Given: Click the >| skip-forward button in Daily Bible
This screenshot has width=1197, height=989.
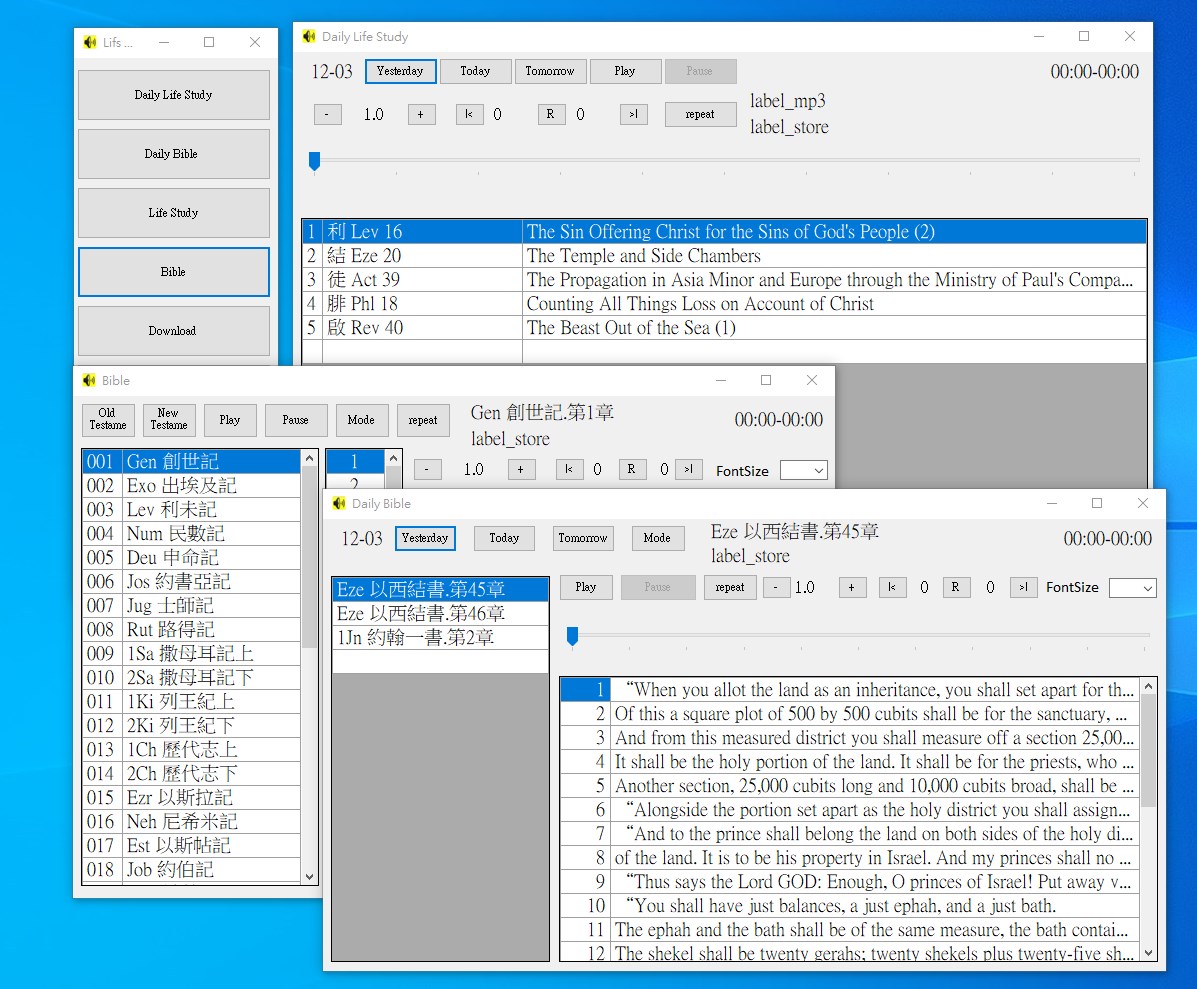Looking at the screenshot, I should tap(1024, 587).
